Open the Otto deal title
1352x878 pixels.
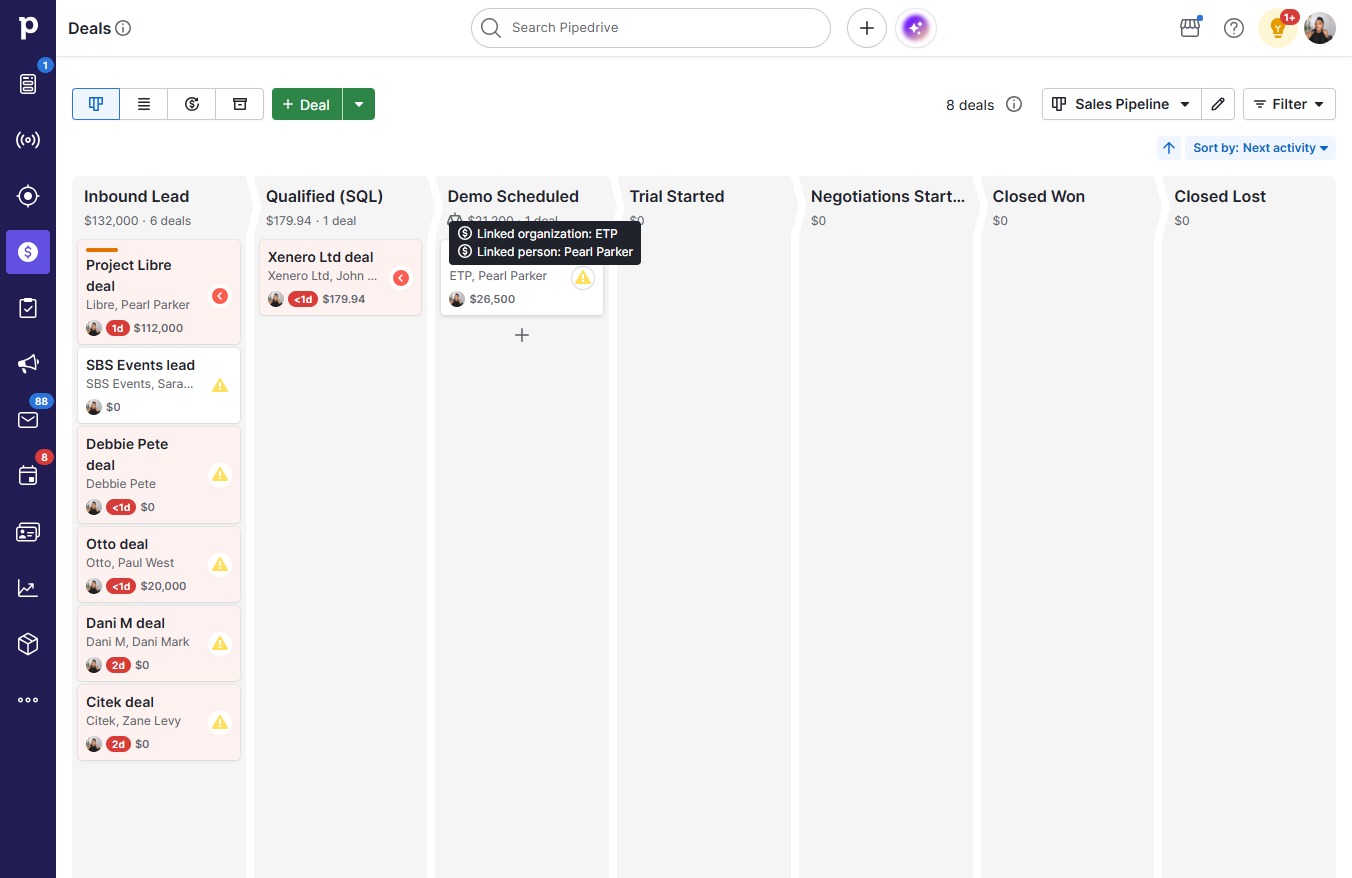click(117, 544)
